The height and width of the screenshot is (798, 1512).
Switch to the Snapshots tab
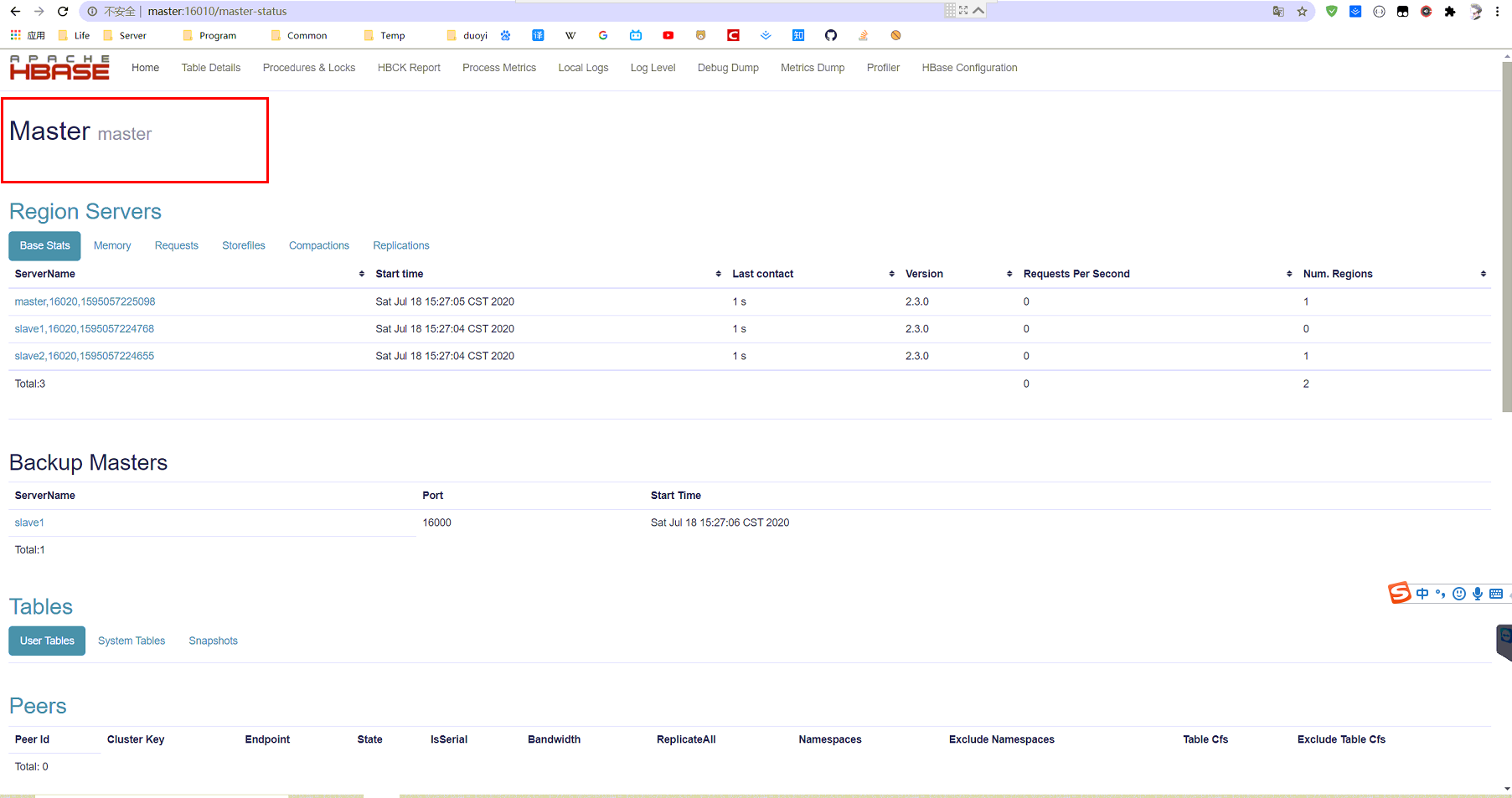pyautogui.click(x=214, y=641)
